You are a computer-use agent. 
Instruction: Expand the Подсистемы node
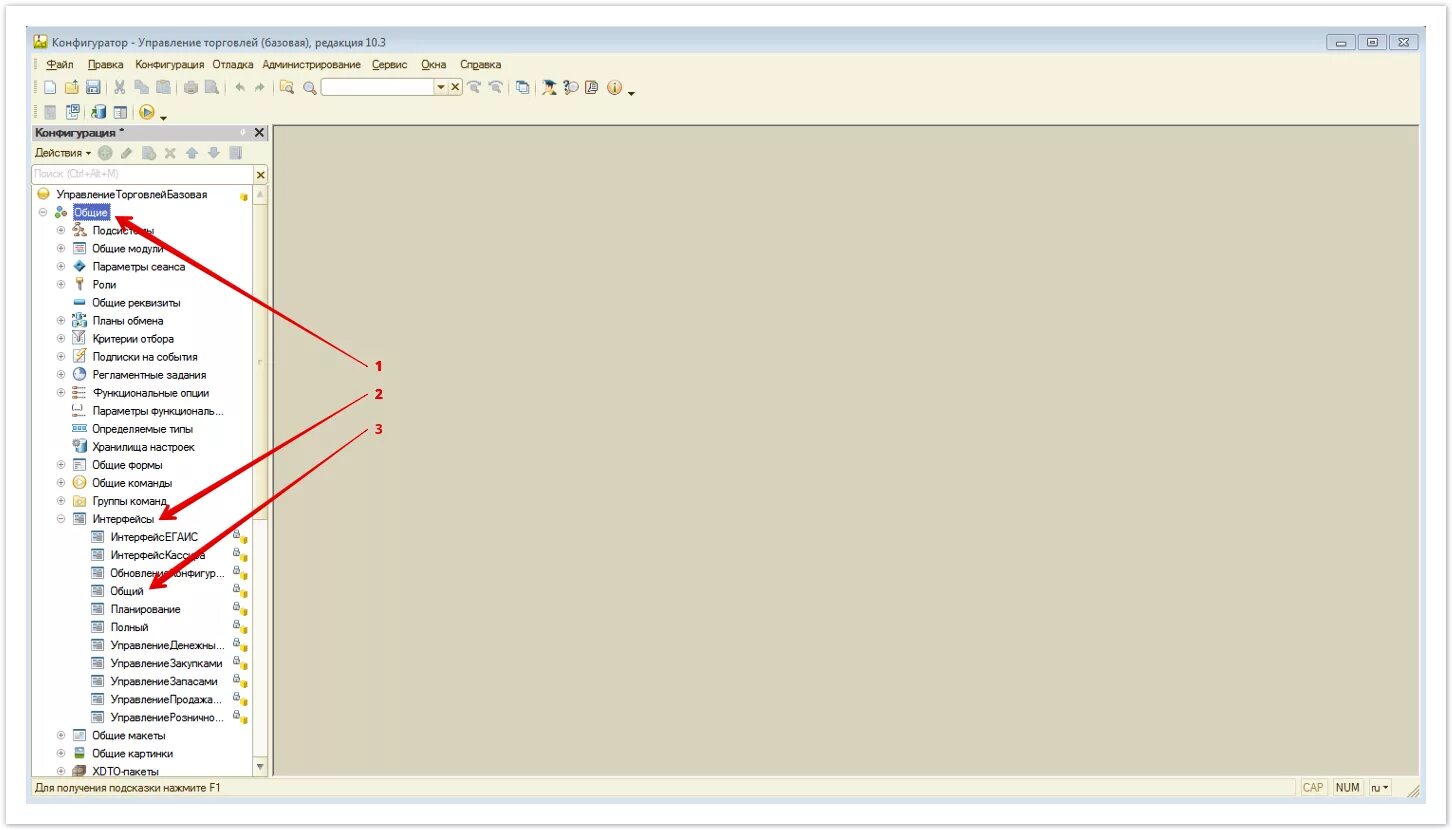[x=61, y=231]
